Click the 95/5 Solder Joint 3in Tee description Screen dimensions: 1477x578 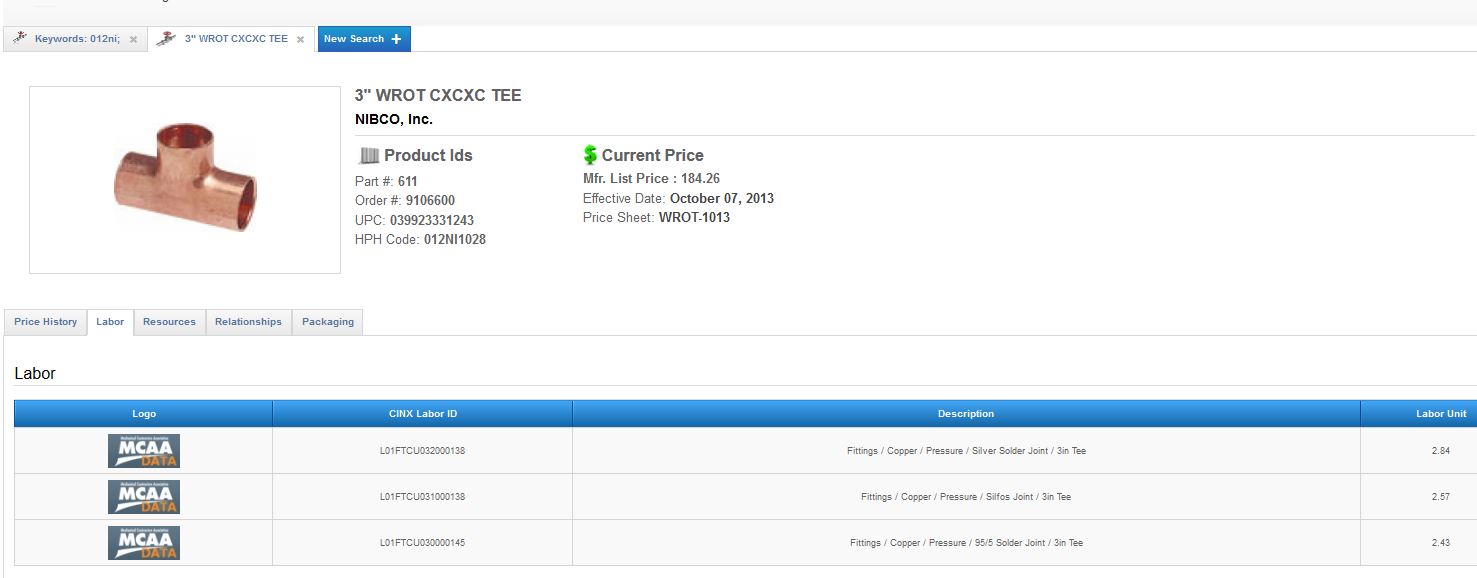(966, 543)
